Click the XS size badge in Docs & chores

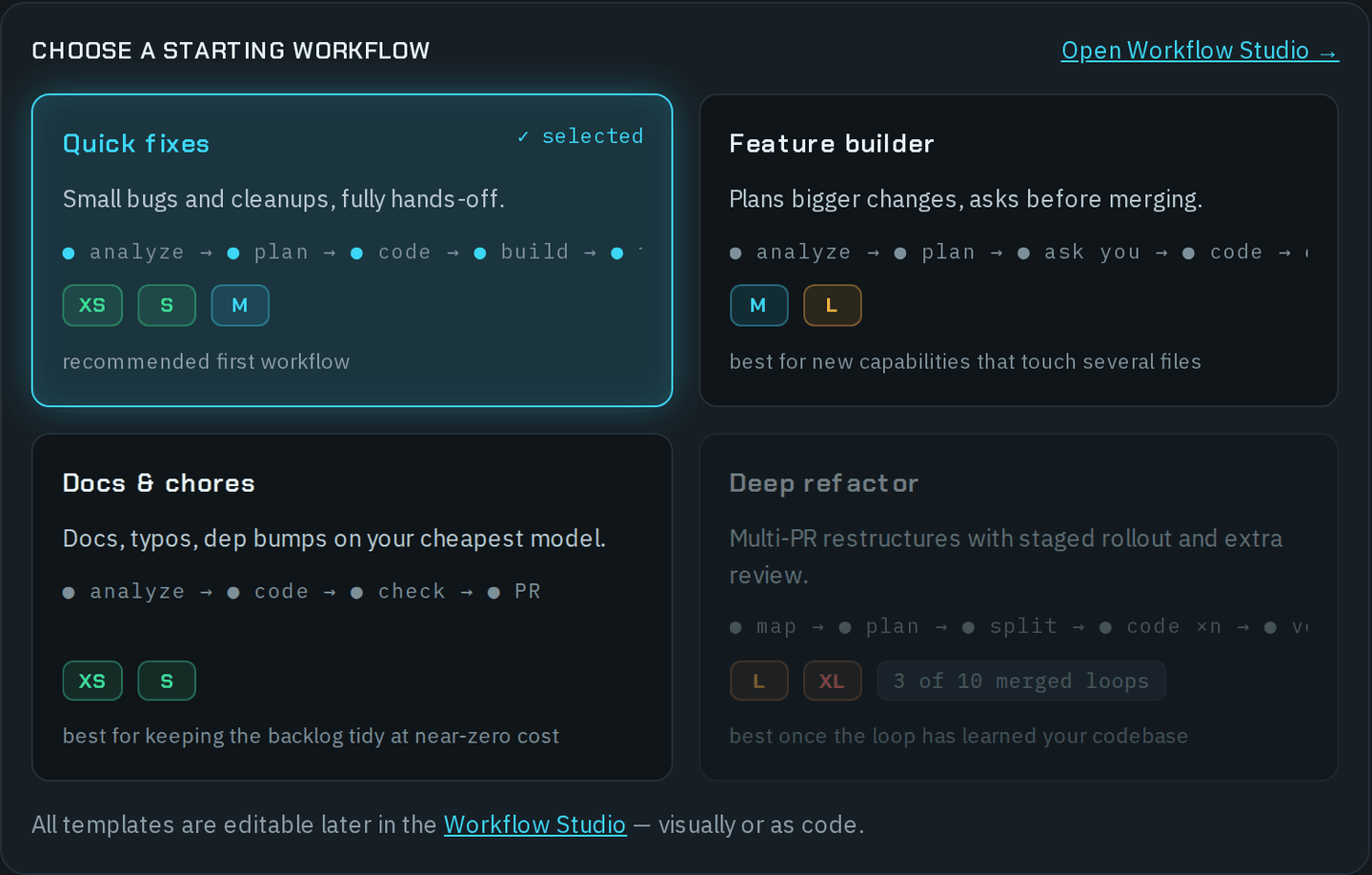[92, 681]
